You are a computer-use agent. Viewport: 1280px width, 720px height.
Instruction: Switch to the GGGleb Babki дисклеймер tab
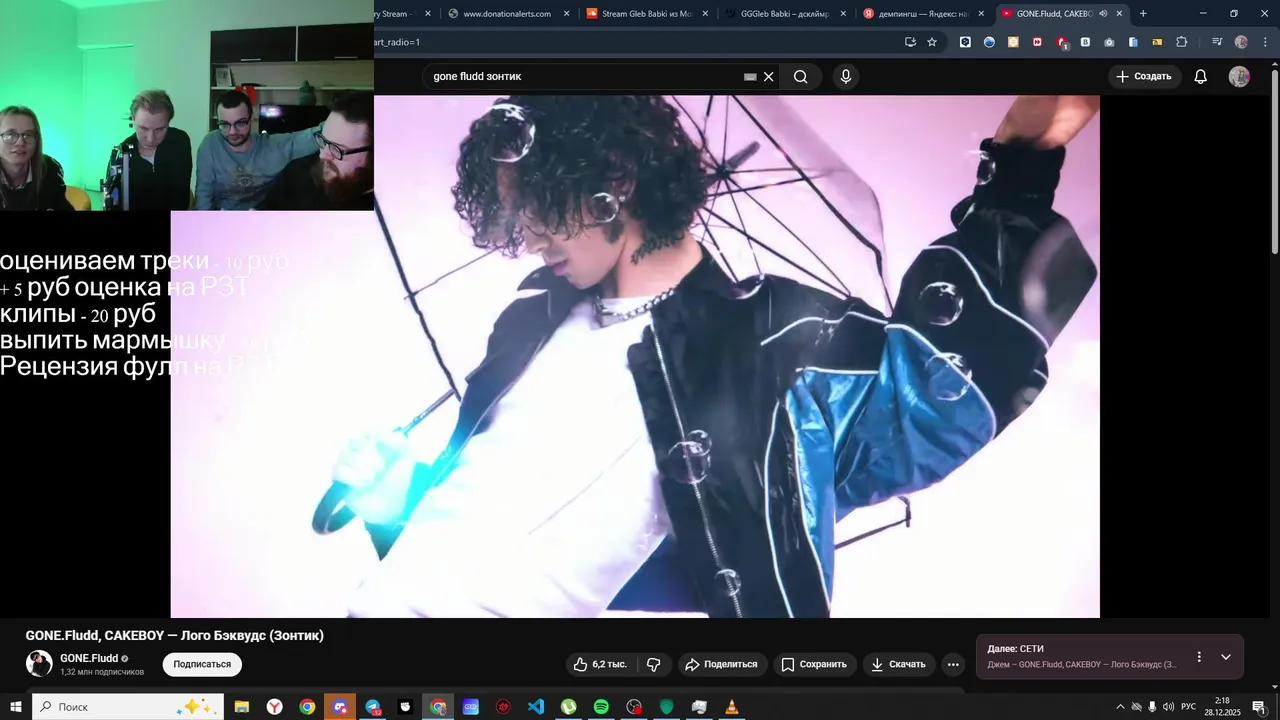pos(784,13)
